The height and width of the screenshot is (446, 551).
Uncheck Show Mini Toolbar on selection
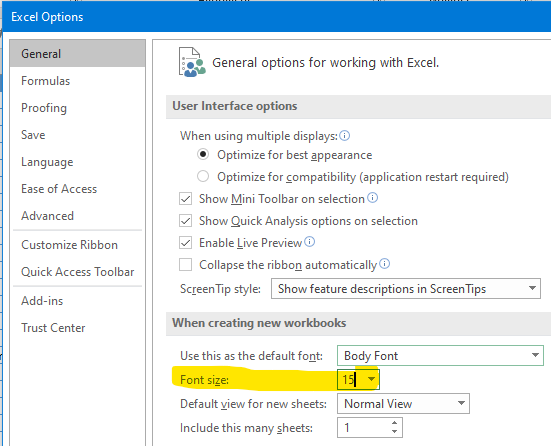[186, 199]
